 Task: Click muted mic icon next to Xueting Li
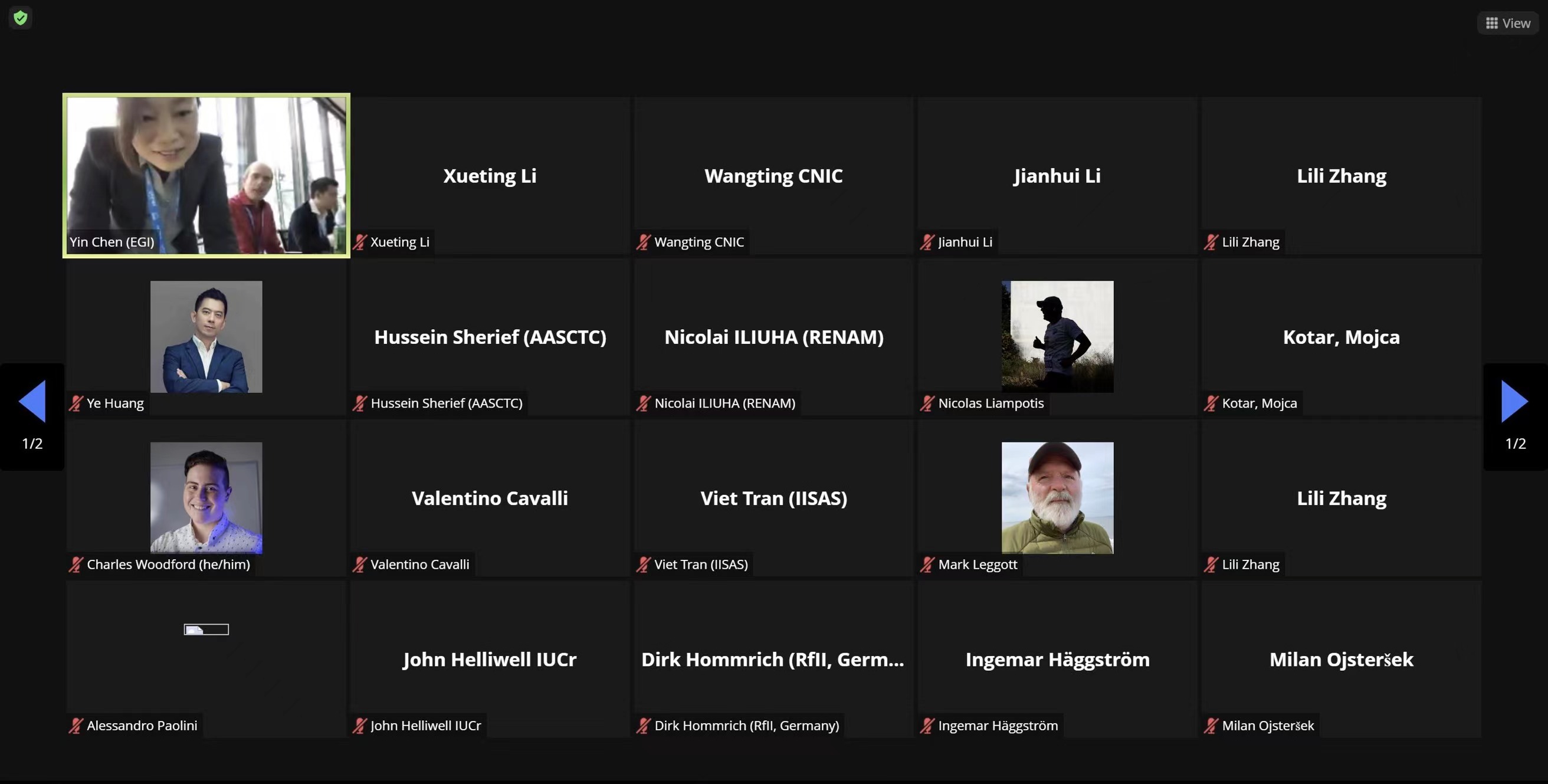pyautogui.click(x=360, y=242)
